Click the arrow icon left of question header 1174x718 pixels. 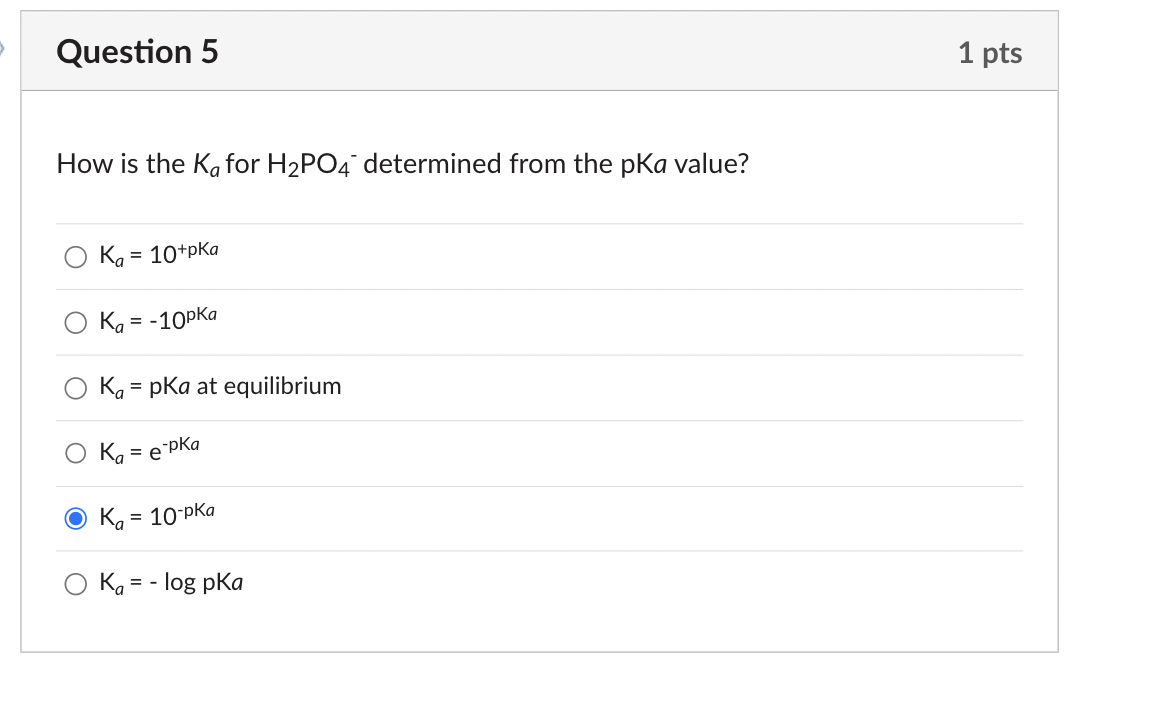(x=3, y=48)
